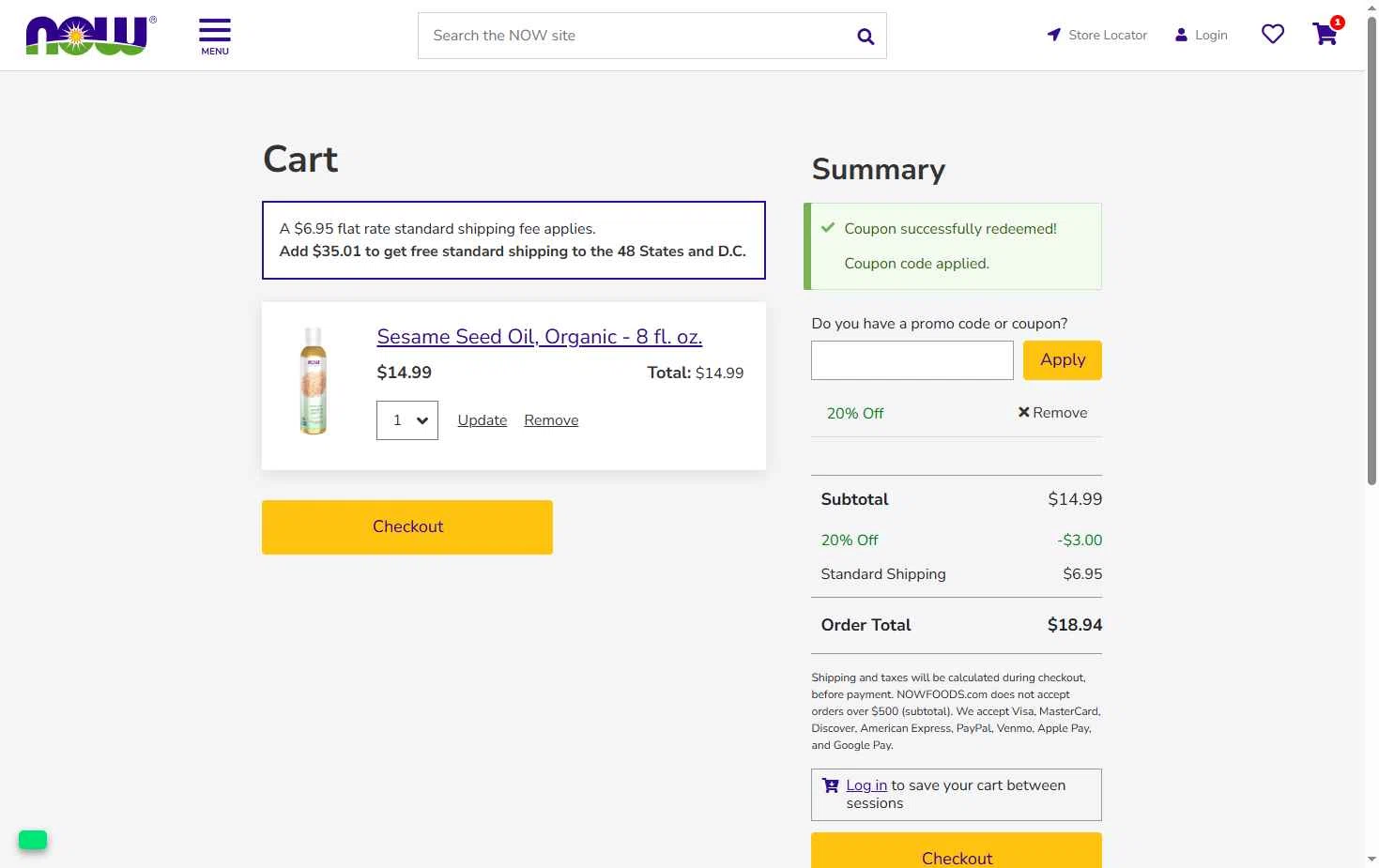Click the Checkout button under Summary
The width and height of the screenshot is (1379, 868).
[x=957, y=852]
